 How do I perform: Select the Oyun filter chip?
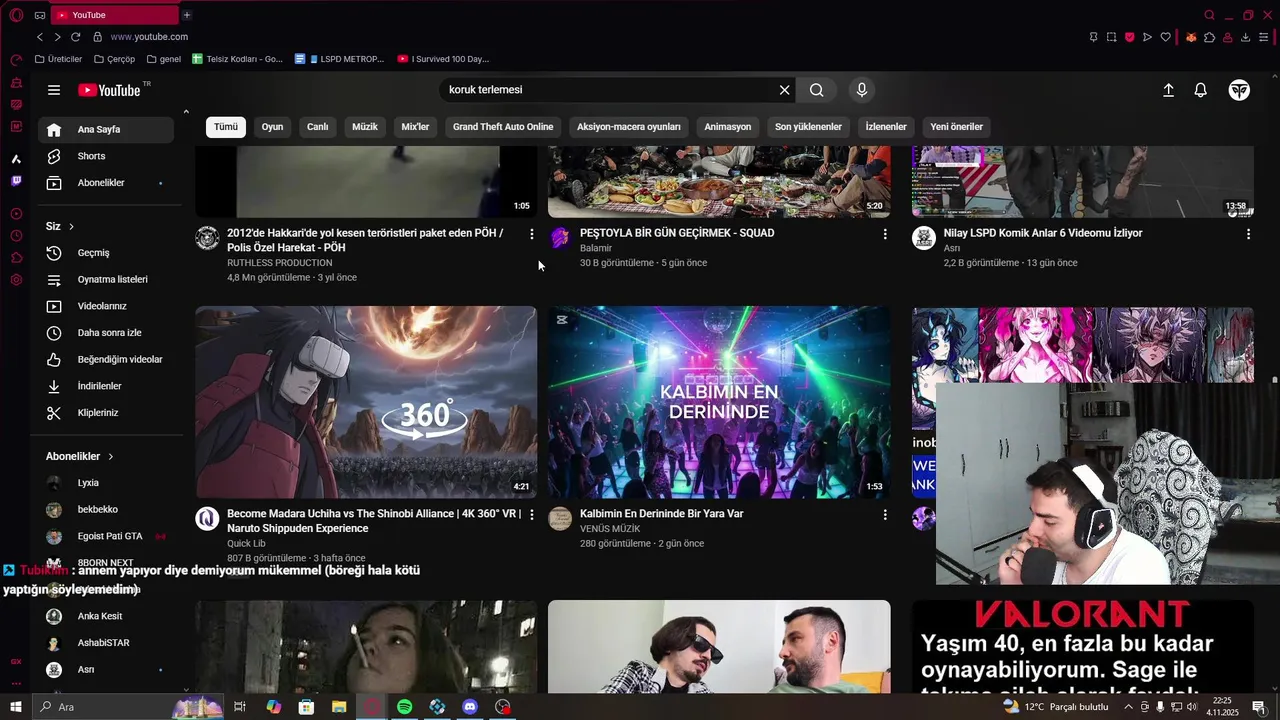click(272, 127)
